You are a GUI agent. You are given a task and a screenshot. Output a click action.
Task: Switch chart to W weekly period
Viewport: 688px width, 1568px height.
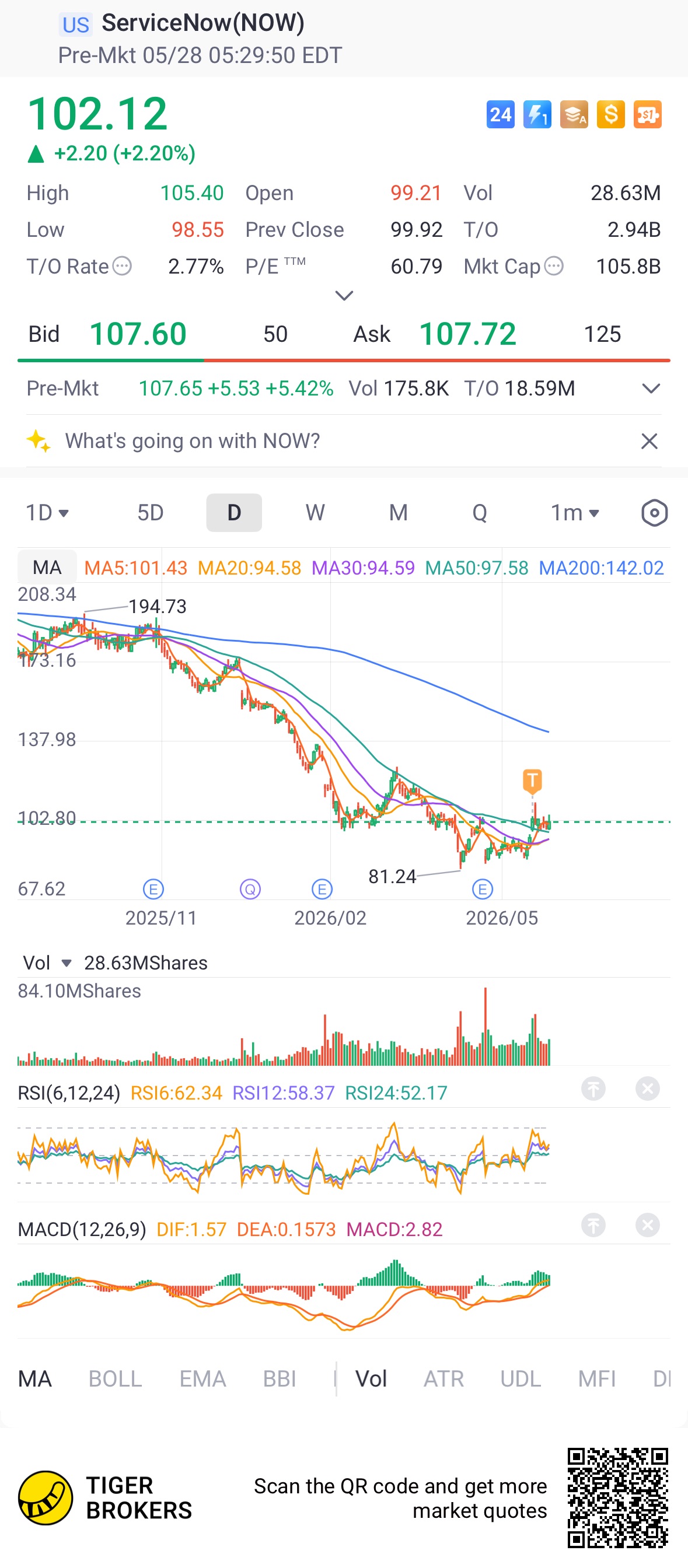coord(315,513)
